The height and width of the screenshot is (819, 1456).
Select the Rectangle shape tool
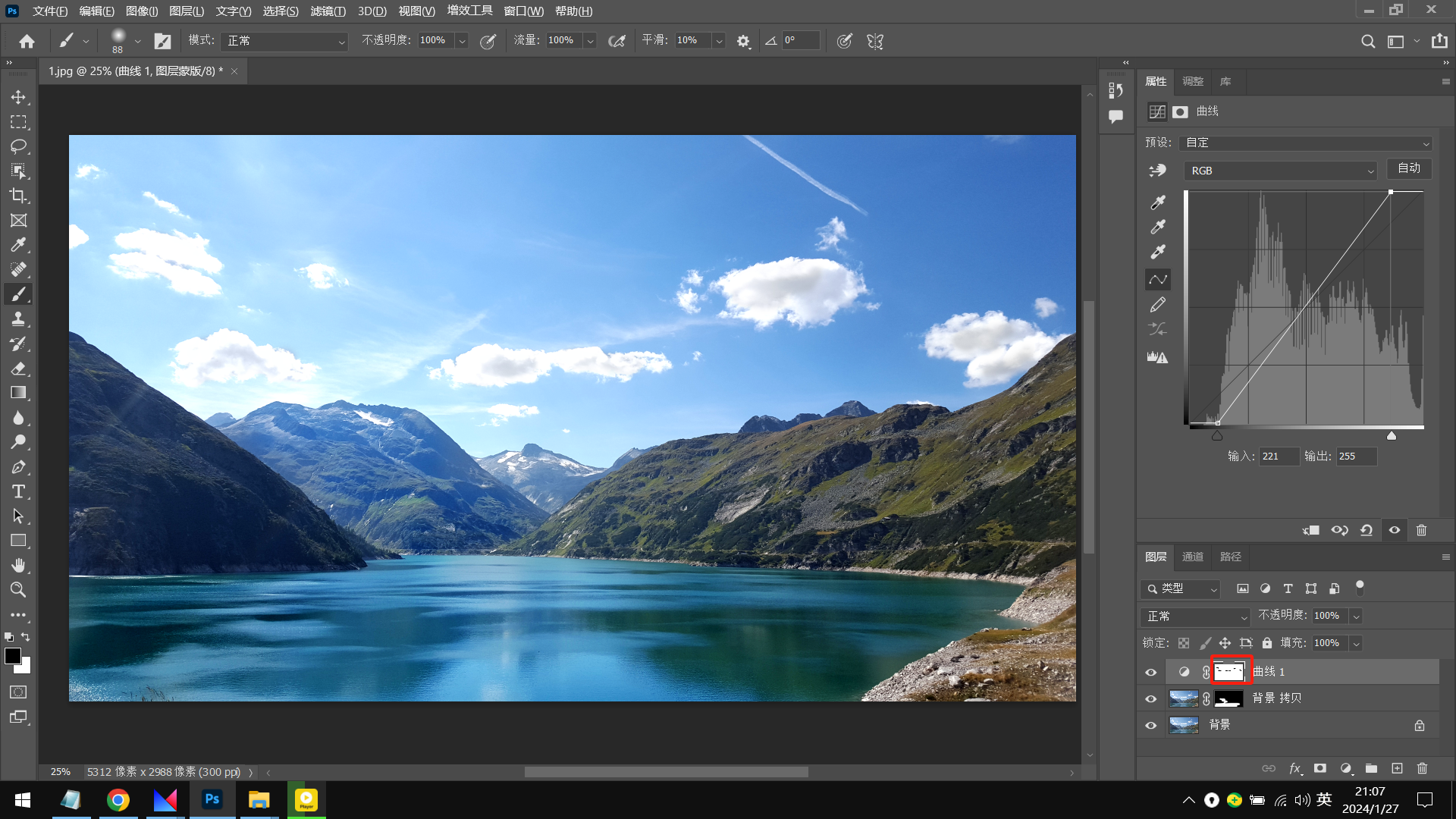tap(18, 541)
